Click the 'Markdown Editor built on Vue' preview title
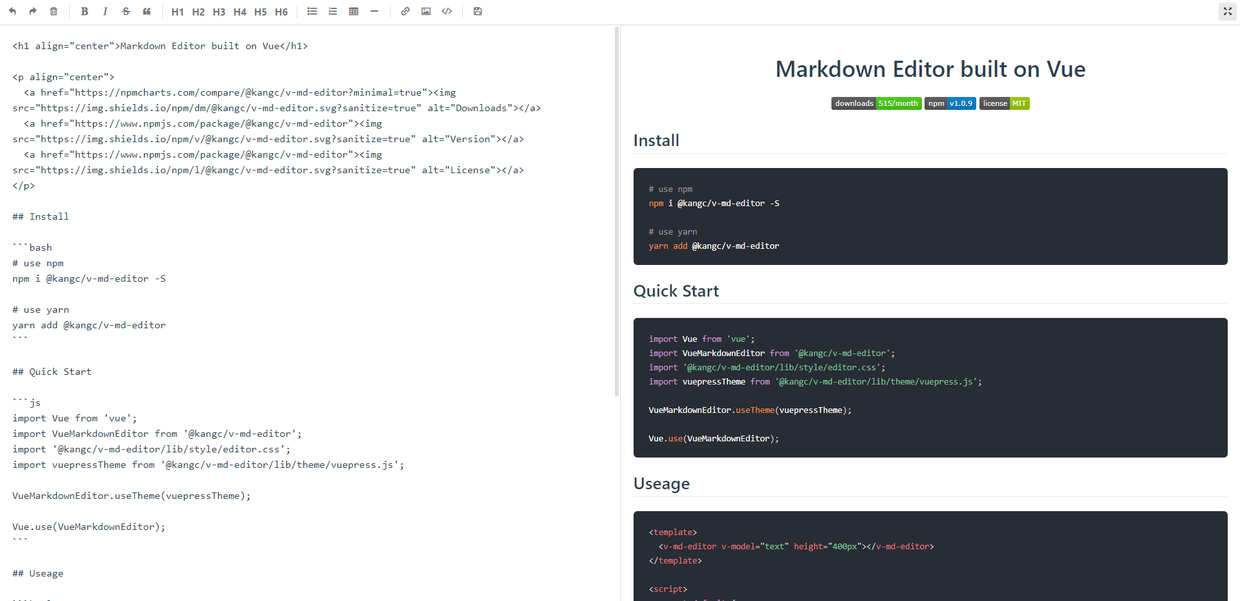Viewport: 1240px width, 601px height. tap(930, 69)
